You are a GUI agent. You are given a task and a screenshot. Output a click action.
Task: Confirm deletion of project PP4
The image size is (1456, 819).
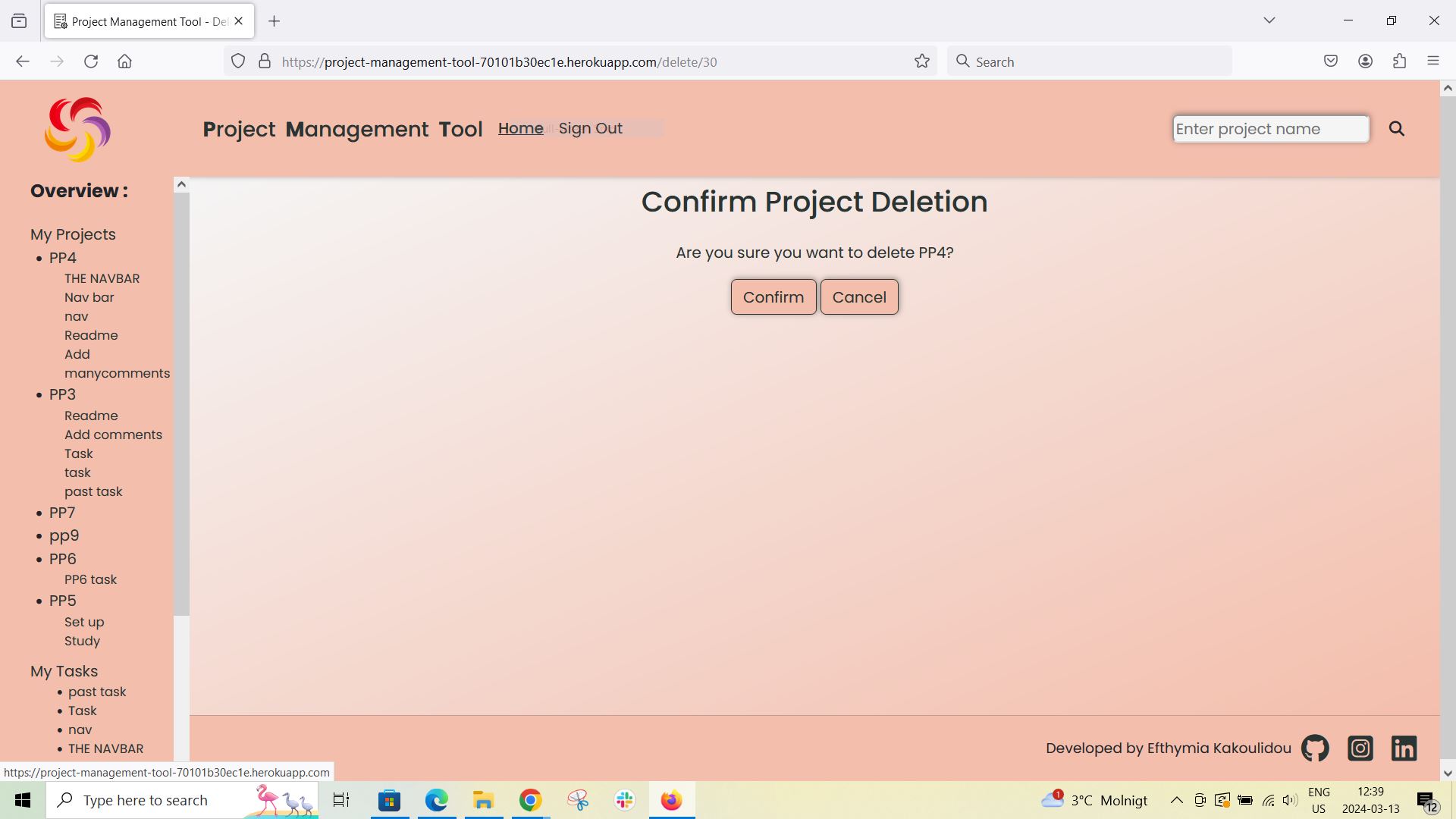coord(773,297)
